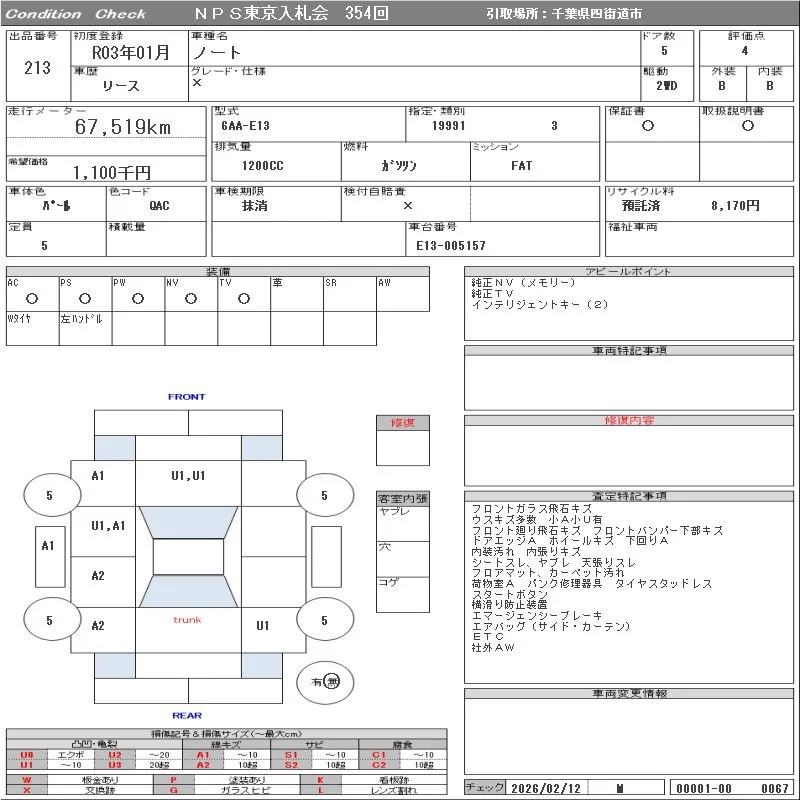Click the X 交換跡 legend symbol
The image size is (800, 800).
click(27, 790)
